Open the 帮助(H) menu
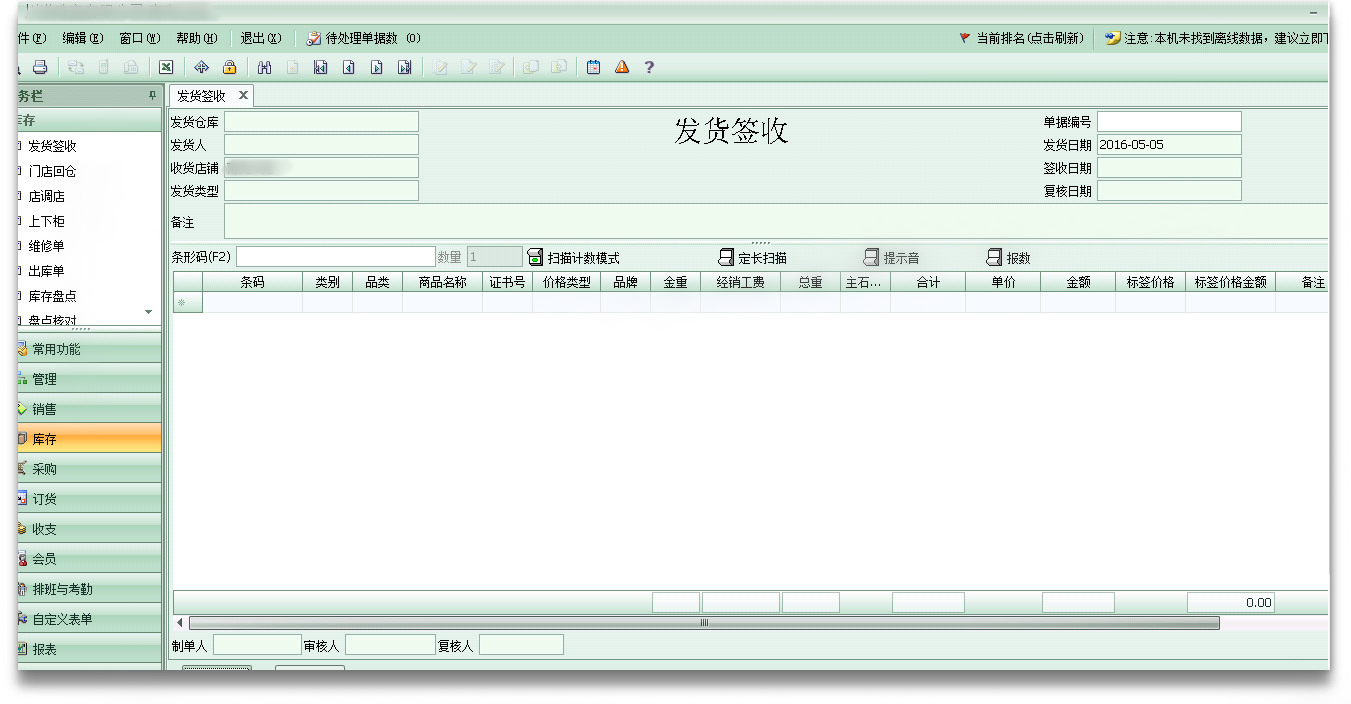Screen dimensions: 1351x704 click(196, 38)
